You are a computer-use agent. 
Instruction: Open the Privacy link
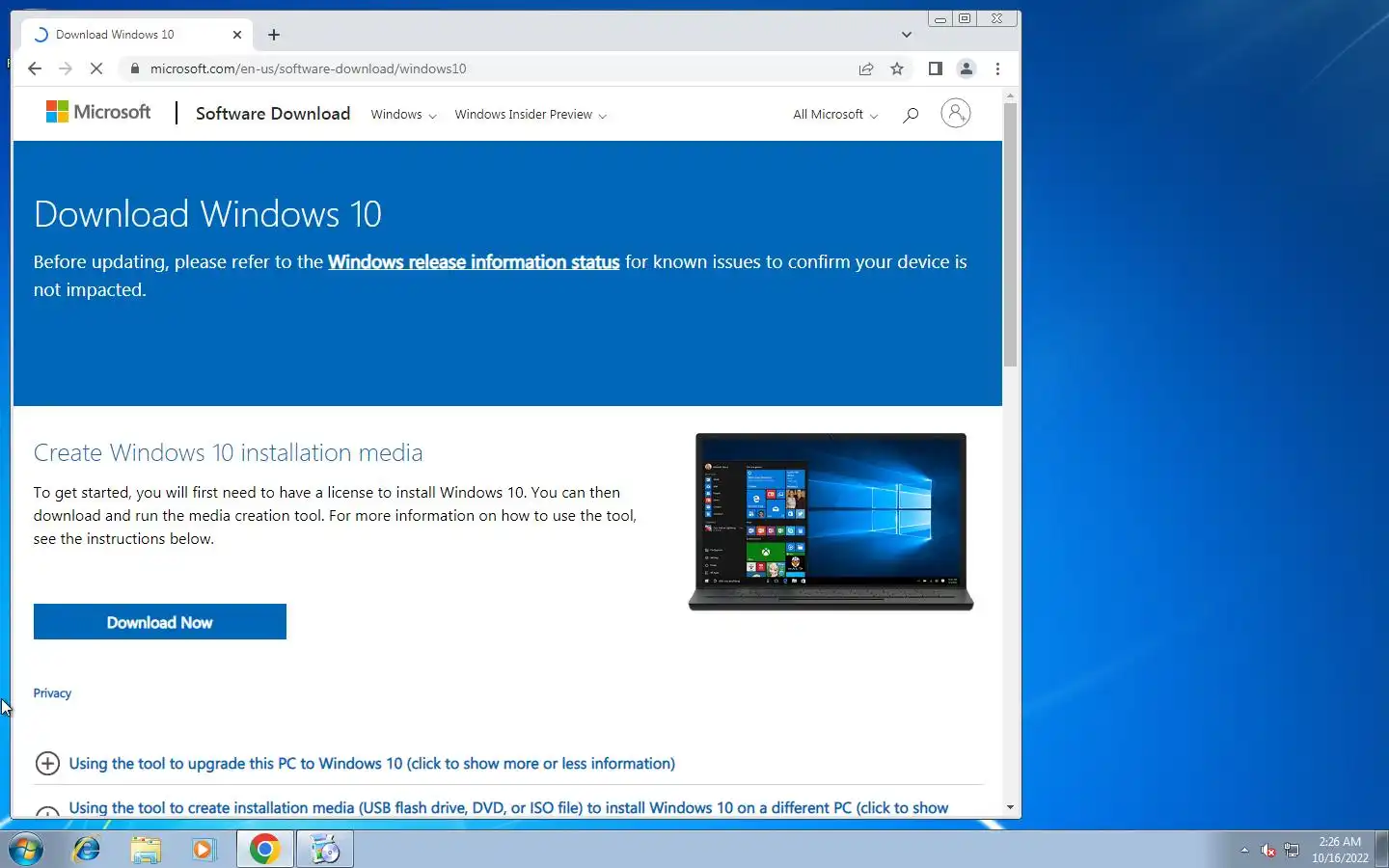(x=52, y=693)
